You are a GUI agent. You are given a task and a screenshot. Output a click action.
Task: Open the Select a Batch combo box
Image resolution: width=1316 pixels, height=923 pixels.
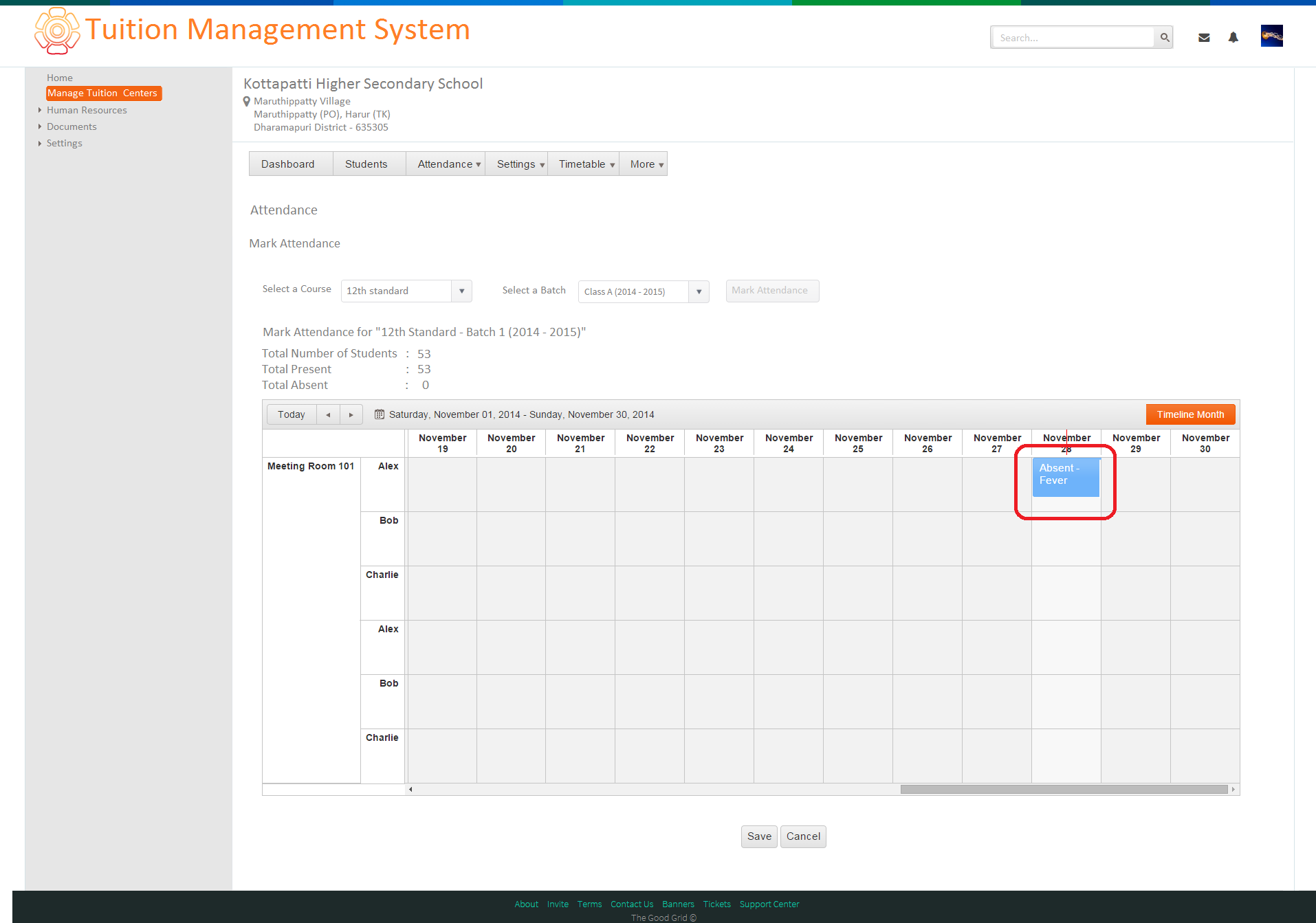644,291
